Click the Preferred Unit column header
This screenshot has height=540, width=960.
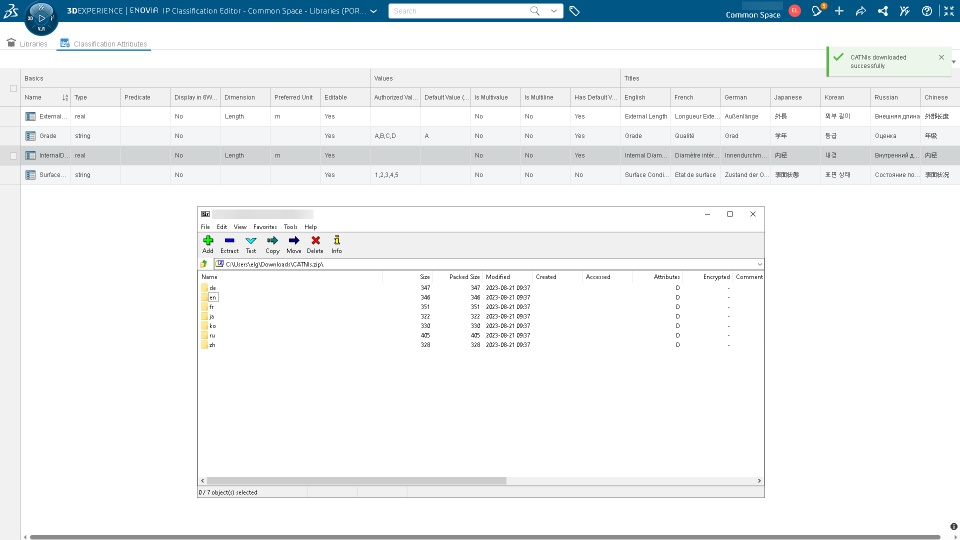pyautogui.click(x=295, y=97)
